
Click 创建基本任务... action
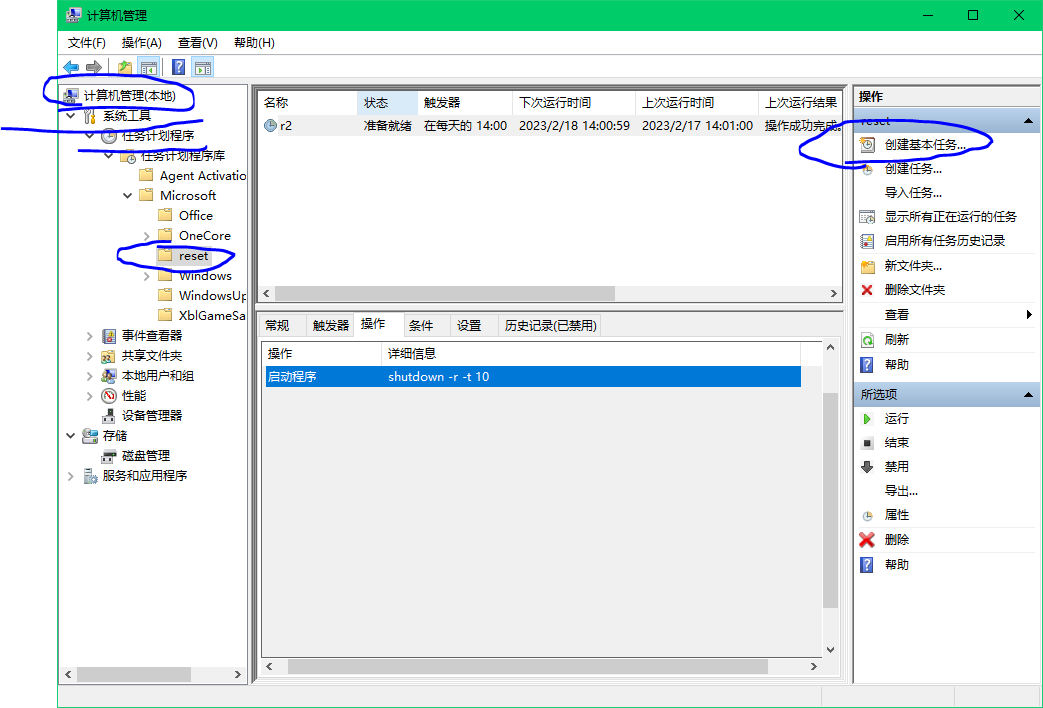(925, 144)
